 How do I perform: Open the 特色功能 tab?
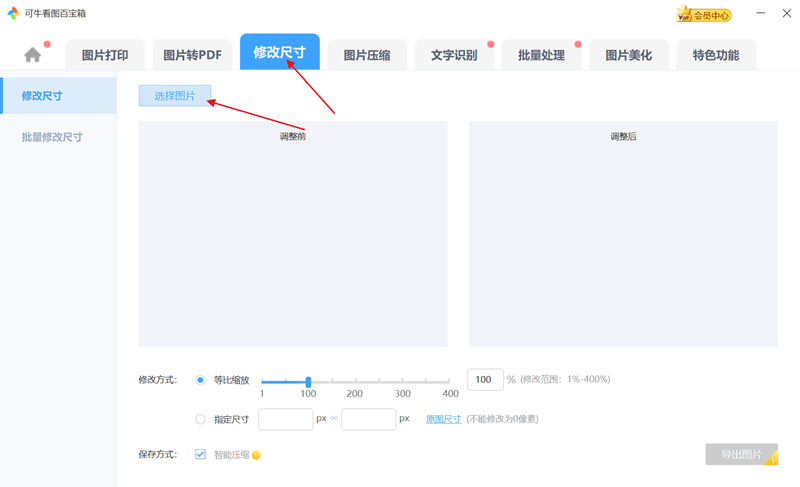pos(716,56)
